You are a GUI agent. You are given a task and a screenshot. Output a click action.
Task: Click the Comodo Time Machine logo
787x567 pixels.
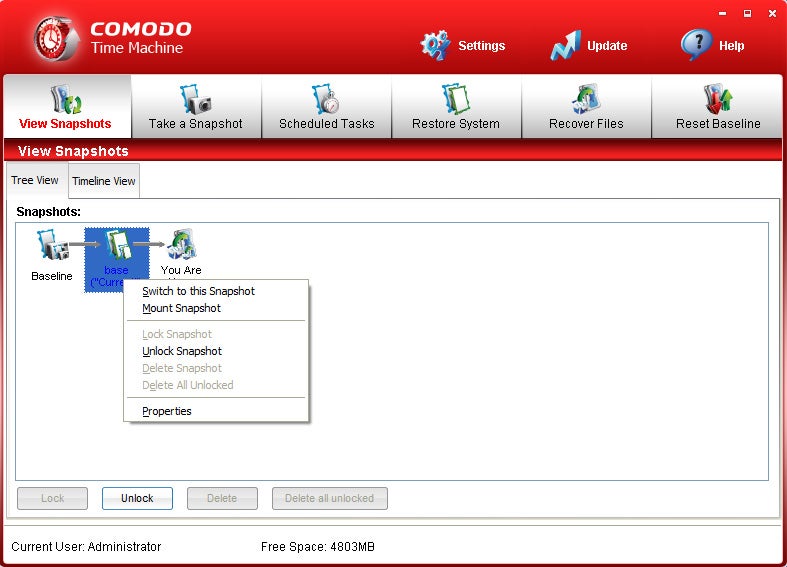pos(56,38)
